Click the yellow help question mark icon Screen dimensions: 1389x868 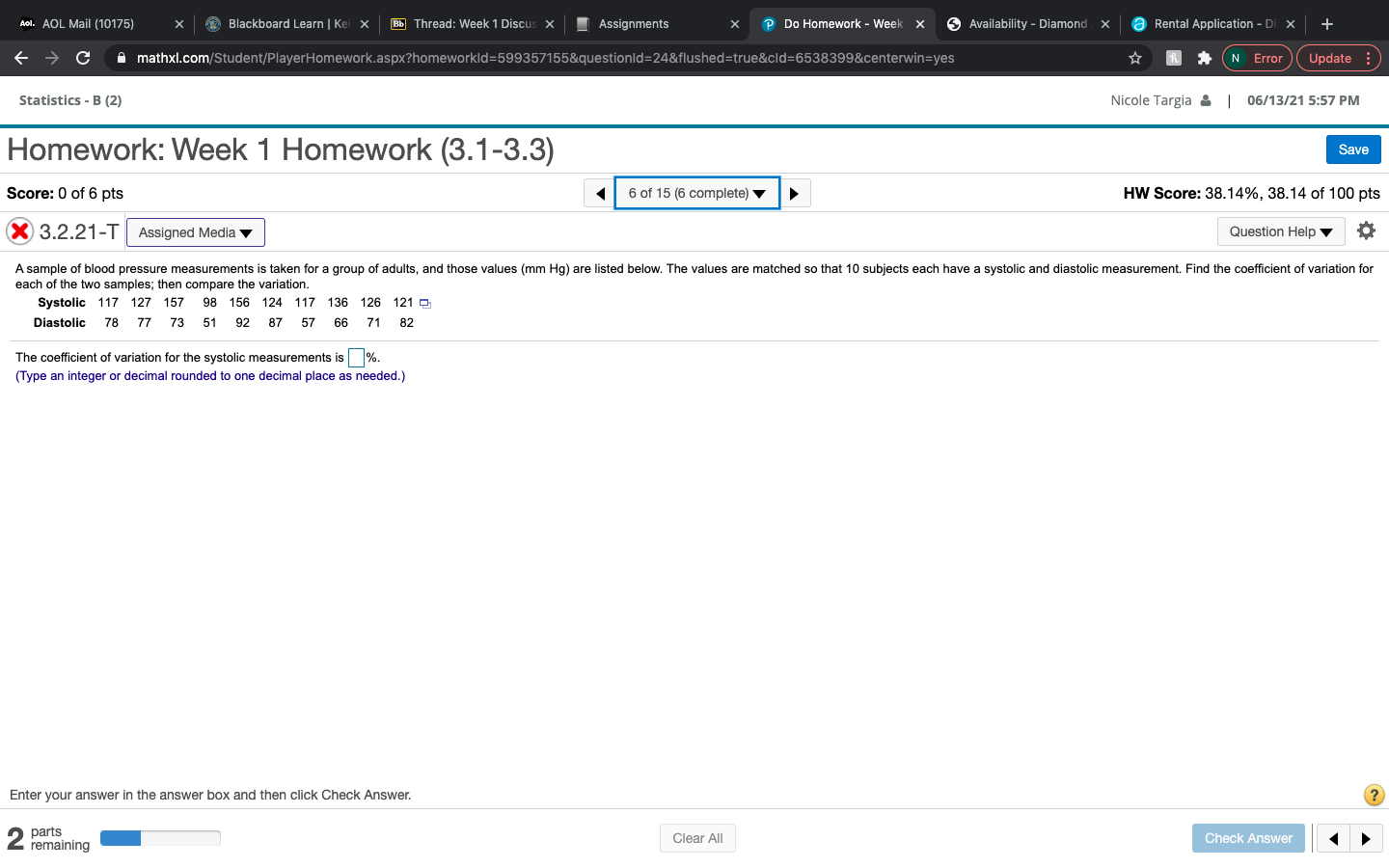1374,795
